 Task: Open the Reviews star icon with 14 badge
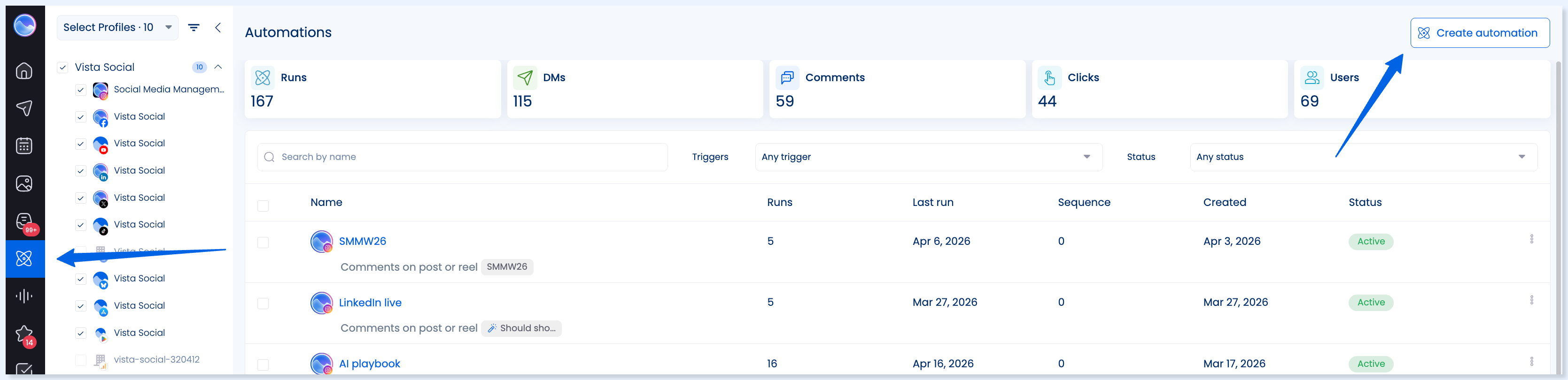(24, 334)
